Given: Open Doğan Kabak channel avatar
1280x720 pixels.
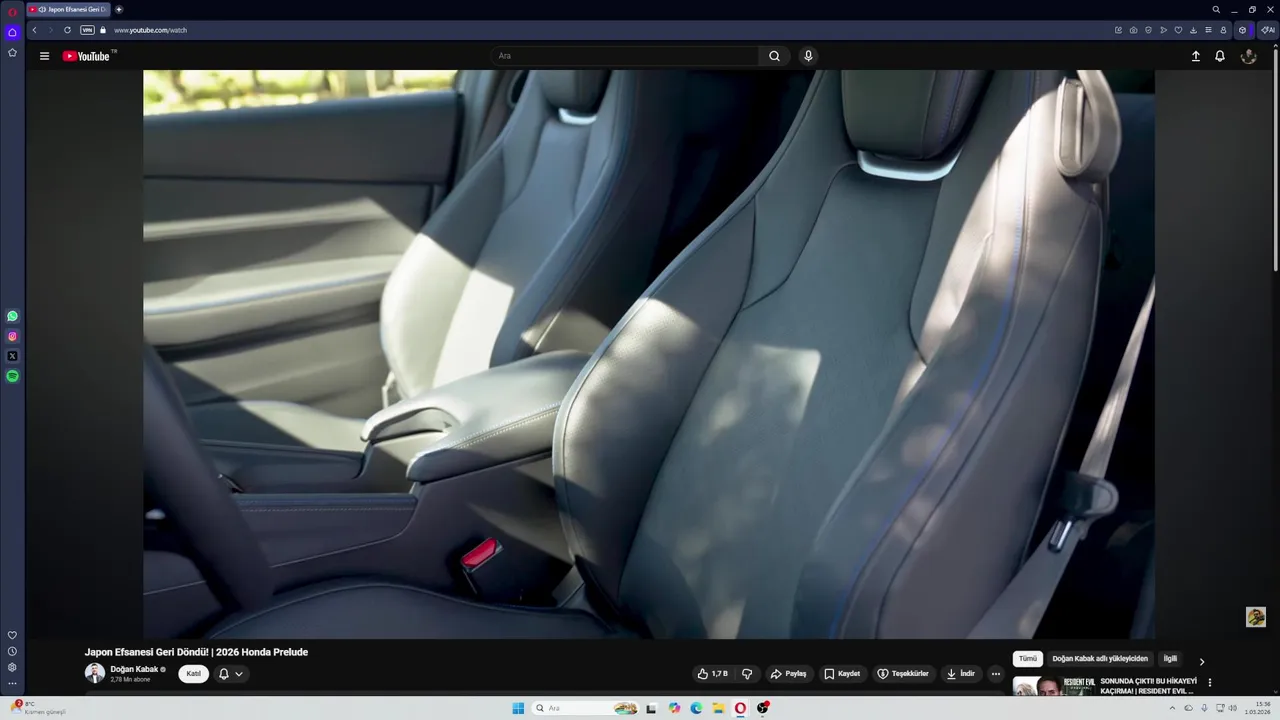Looking at the screenshot, I should click(94, 673).
